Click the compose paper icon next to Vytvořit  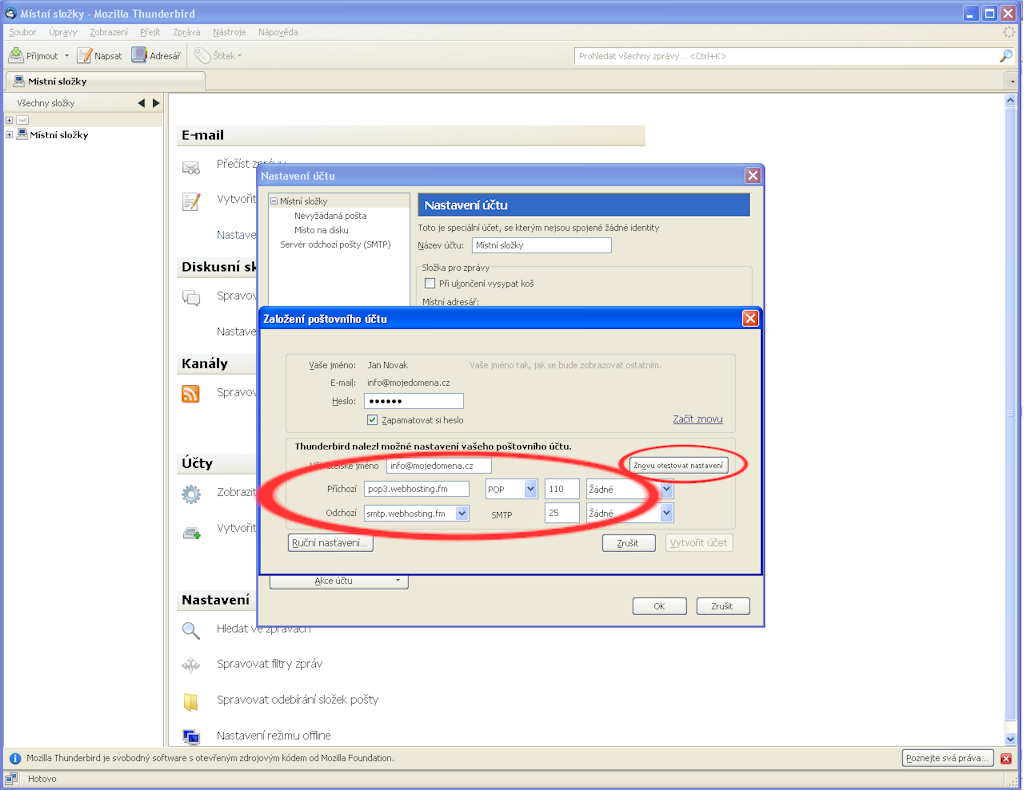(191, 202)
